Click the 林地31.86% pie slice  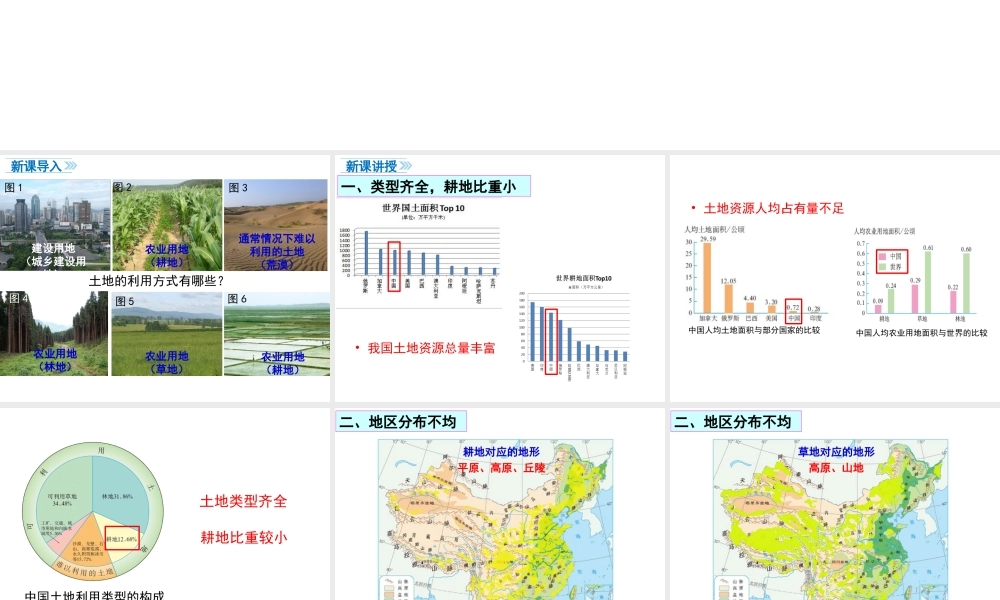click(x=117, y=496)
